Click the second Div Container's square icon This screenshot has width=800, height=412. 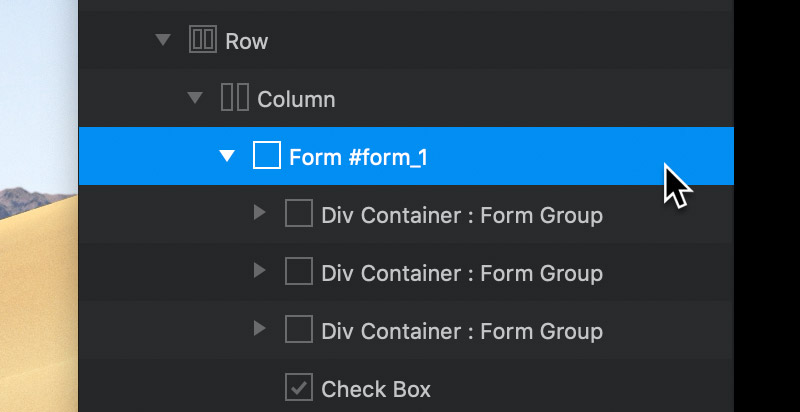pyautogui.click(x=298, y=271)
